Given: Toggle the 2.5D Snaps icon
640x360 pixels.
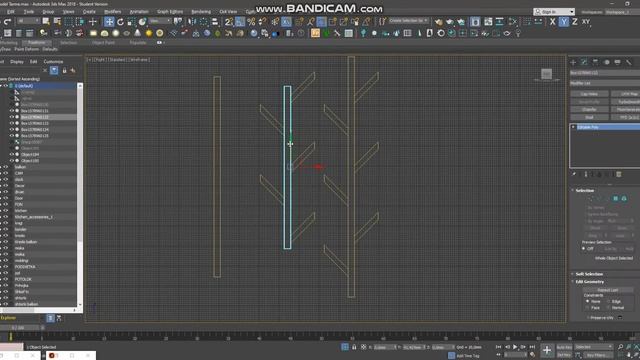Looking at the screenshot, I should (229, 22).
